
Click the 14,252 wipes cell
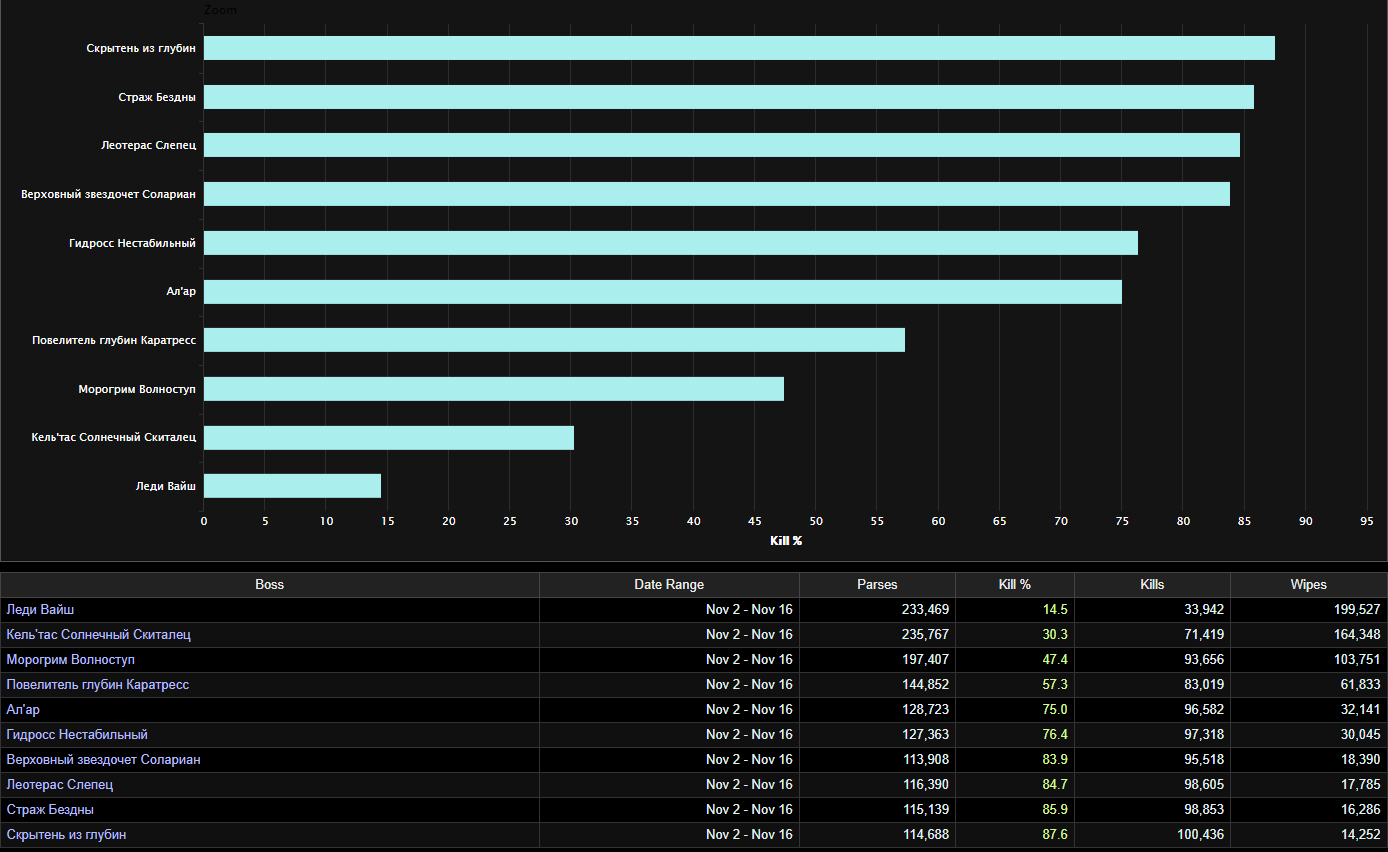click(1308, 834)
